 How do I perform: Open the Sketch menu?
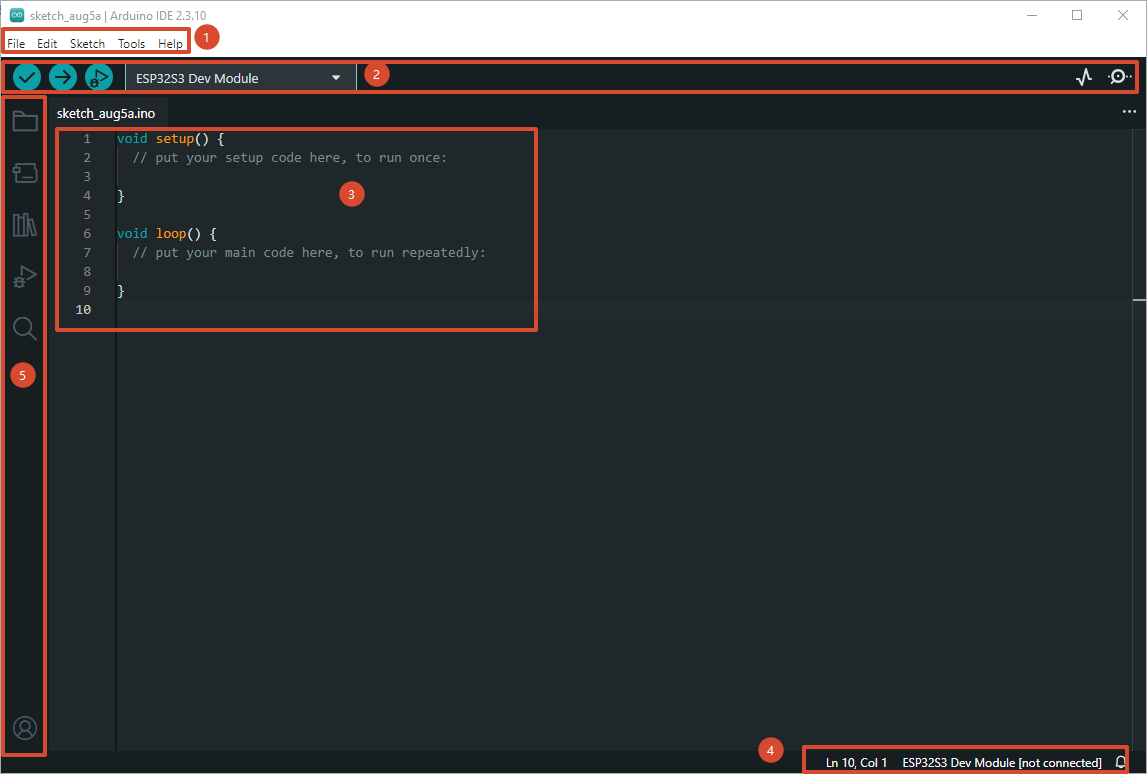87,44
